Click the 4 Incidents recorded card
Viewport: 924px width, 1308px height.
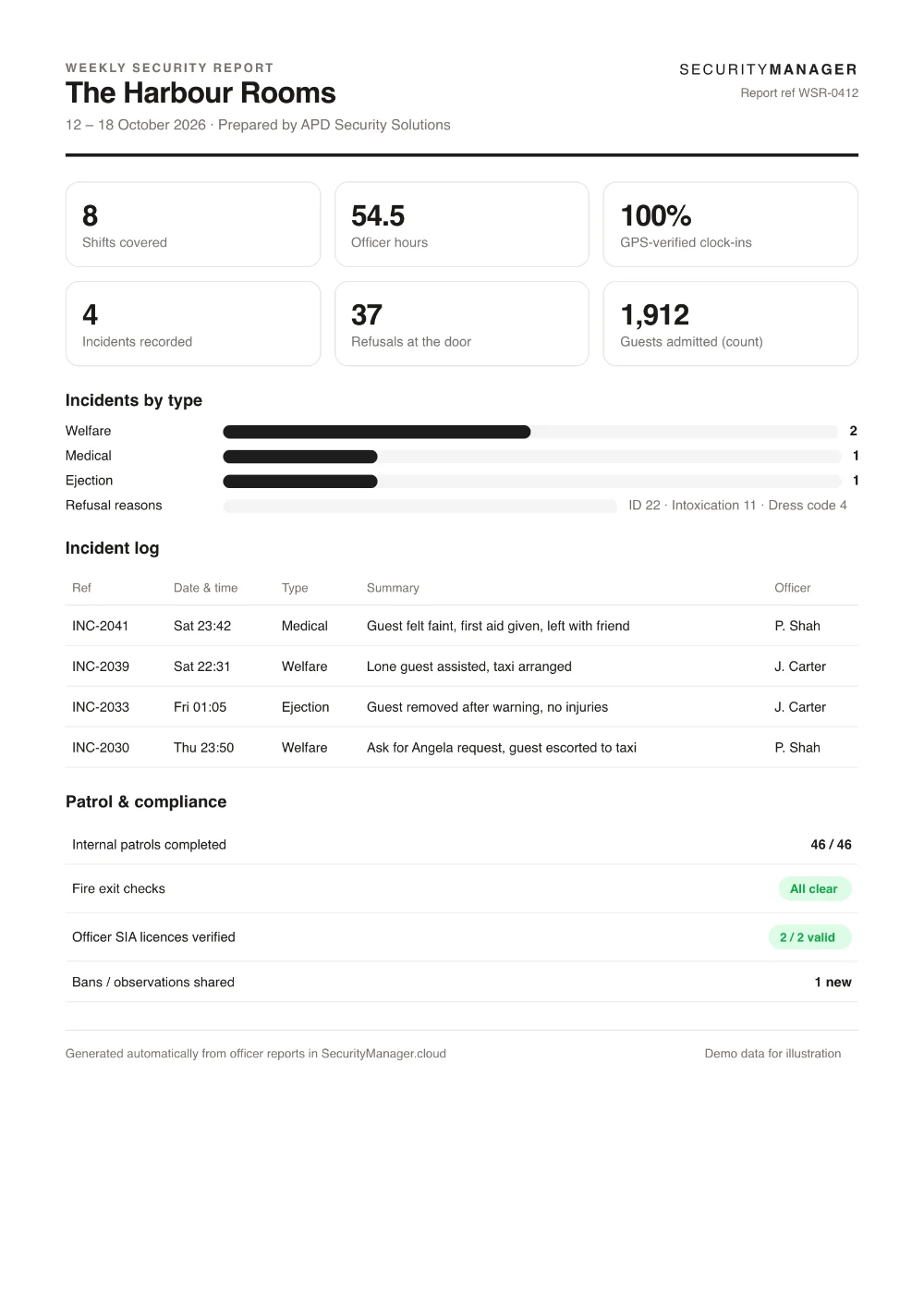pos(193,324)
